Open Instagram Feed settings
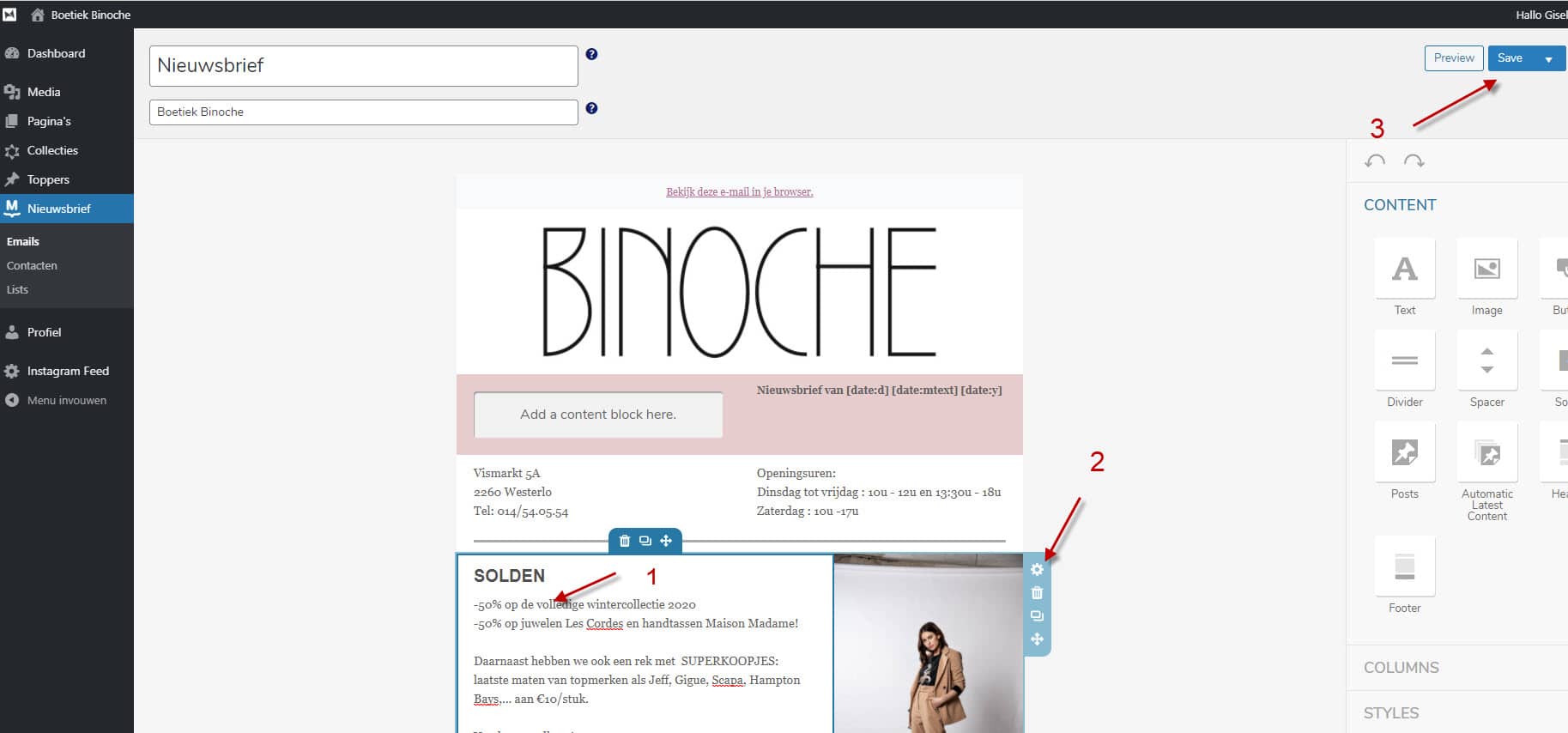The height and width of the screenshot is (733, 1568). (68, 371)
